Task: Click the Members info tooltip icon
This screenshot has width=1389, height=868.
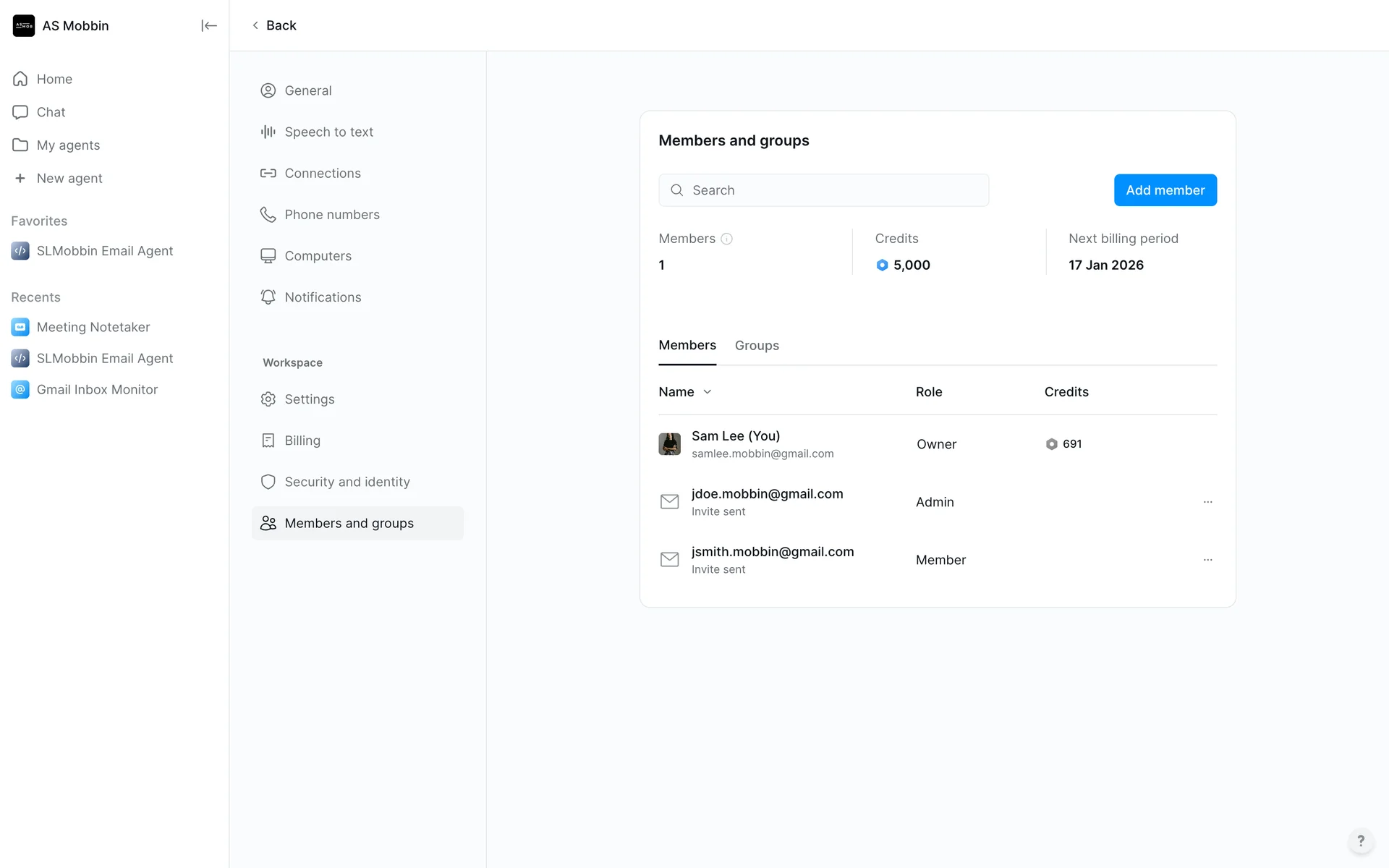Action: point(726,239)
